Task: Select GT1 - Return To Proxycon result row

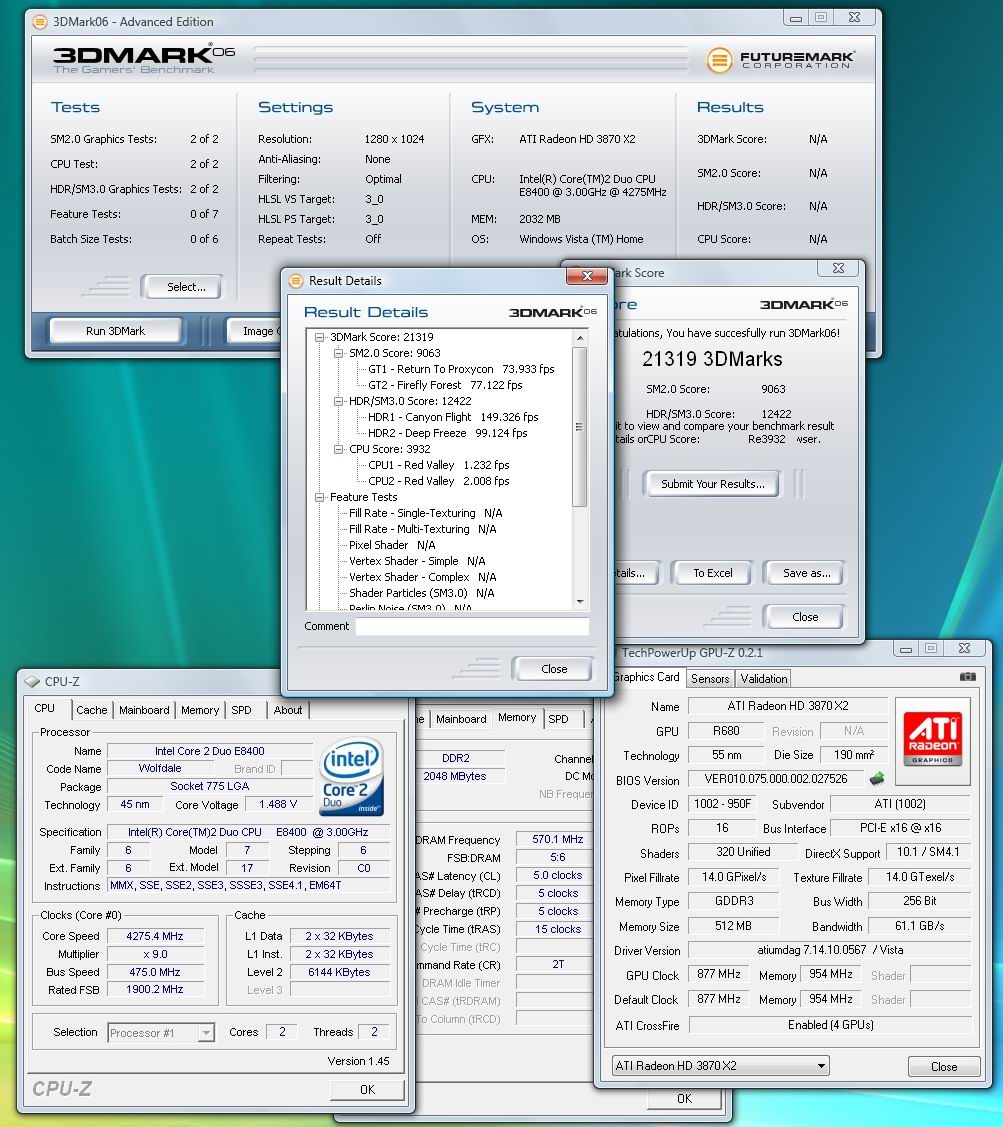Action: [461, 369]
